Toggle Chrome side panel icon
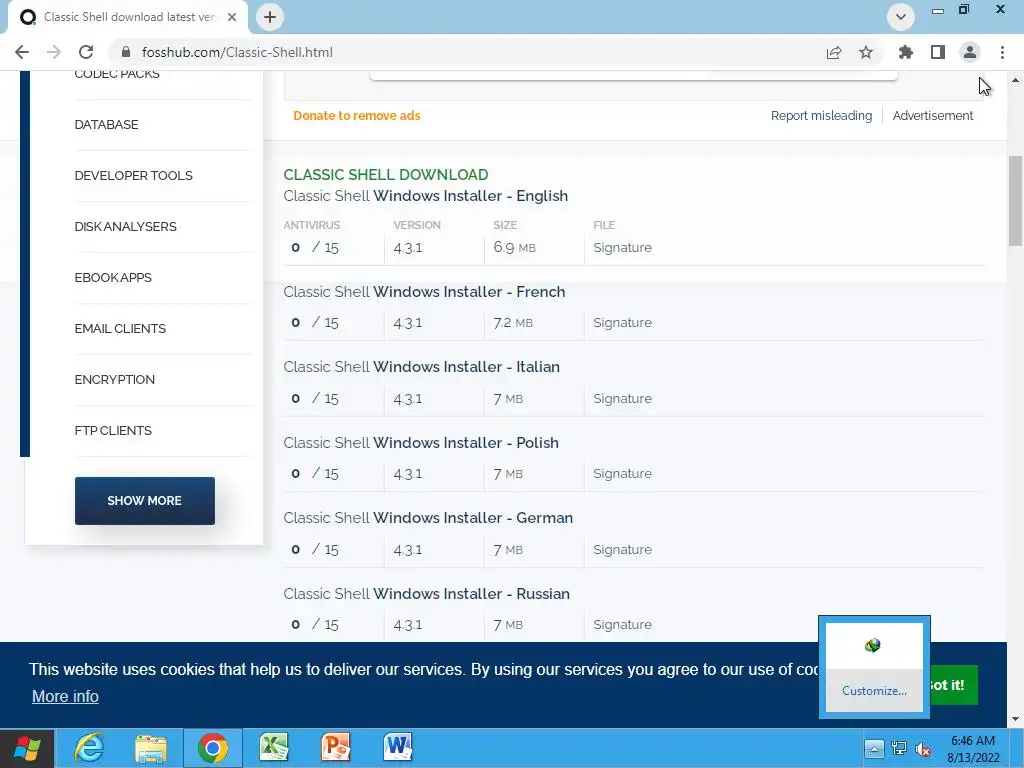Screen dimensions: 1024x768 938,52
